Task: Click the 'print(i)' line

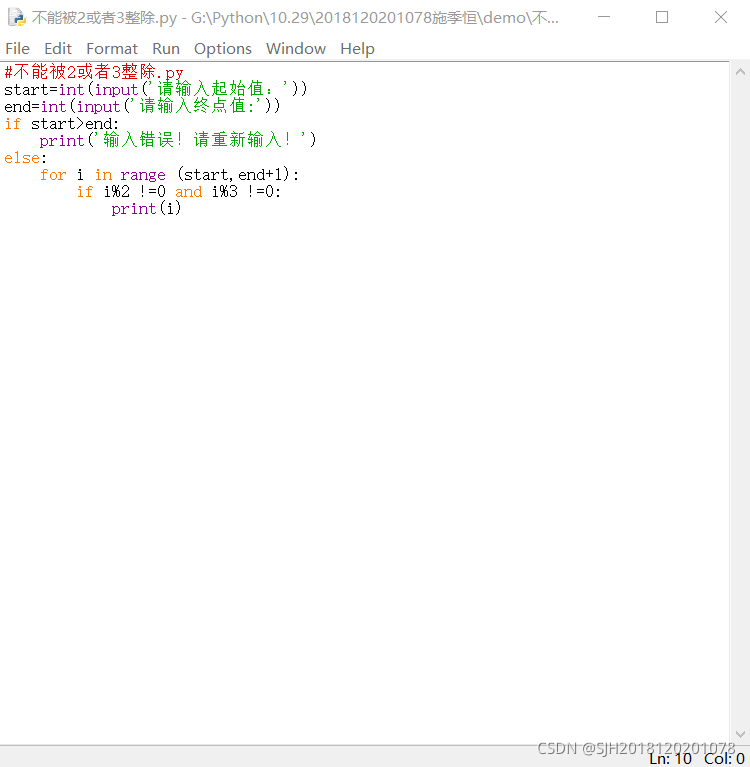Action: point(146,209)
